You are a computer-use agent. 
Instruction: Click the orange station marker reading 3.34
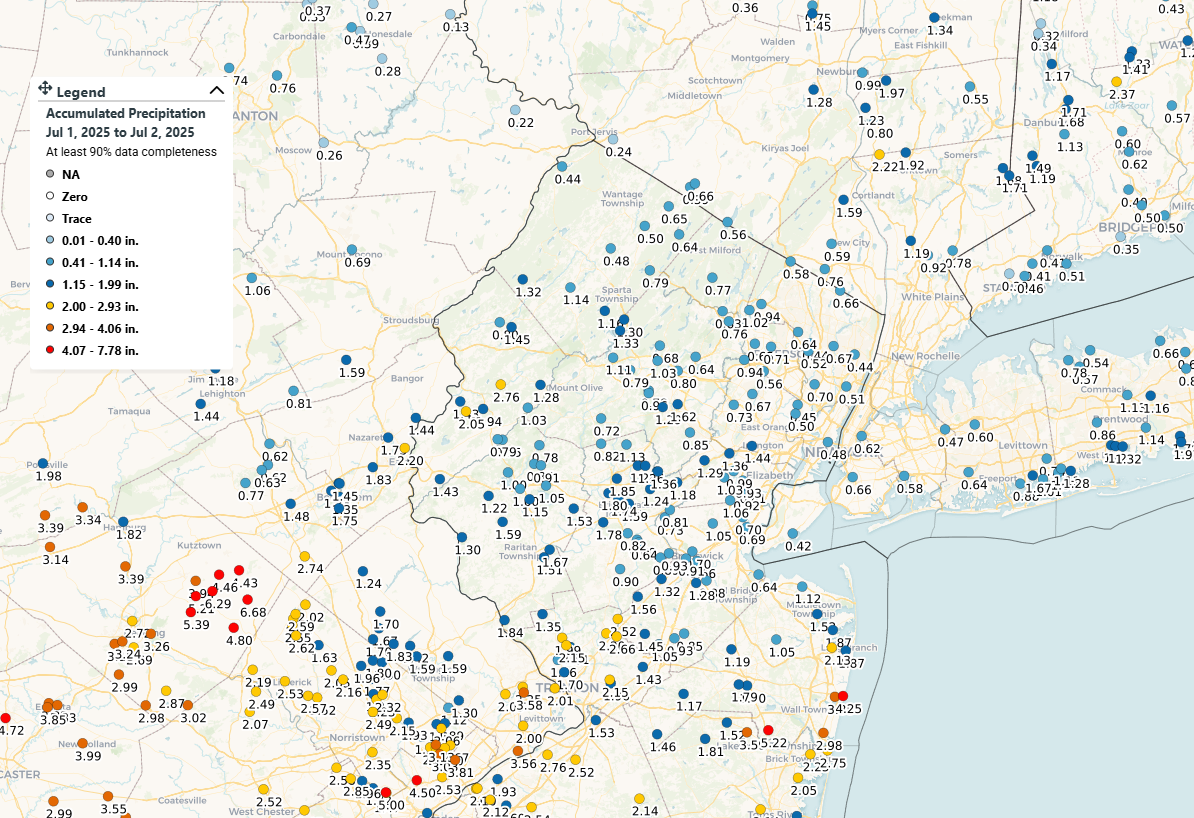[x=82, y=507]
